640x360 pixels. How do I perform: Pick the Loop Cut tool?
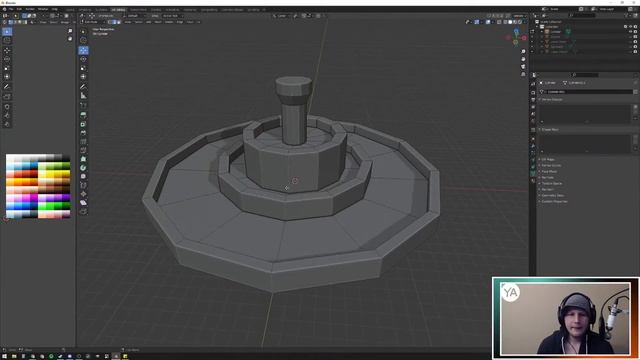[83, 142]
